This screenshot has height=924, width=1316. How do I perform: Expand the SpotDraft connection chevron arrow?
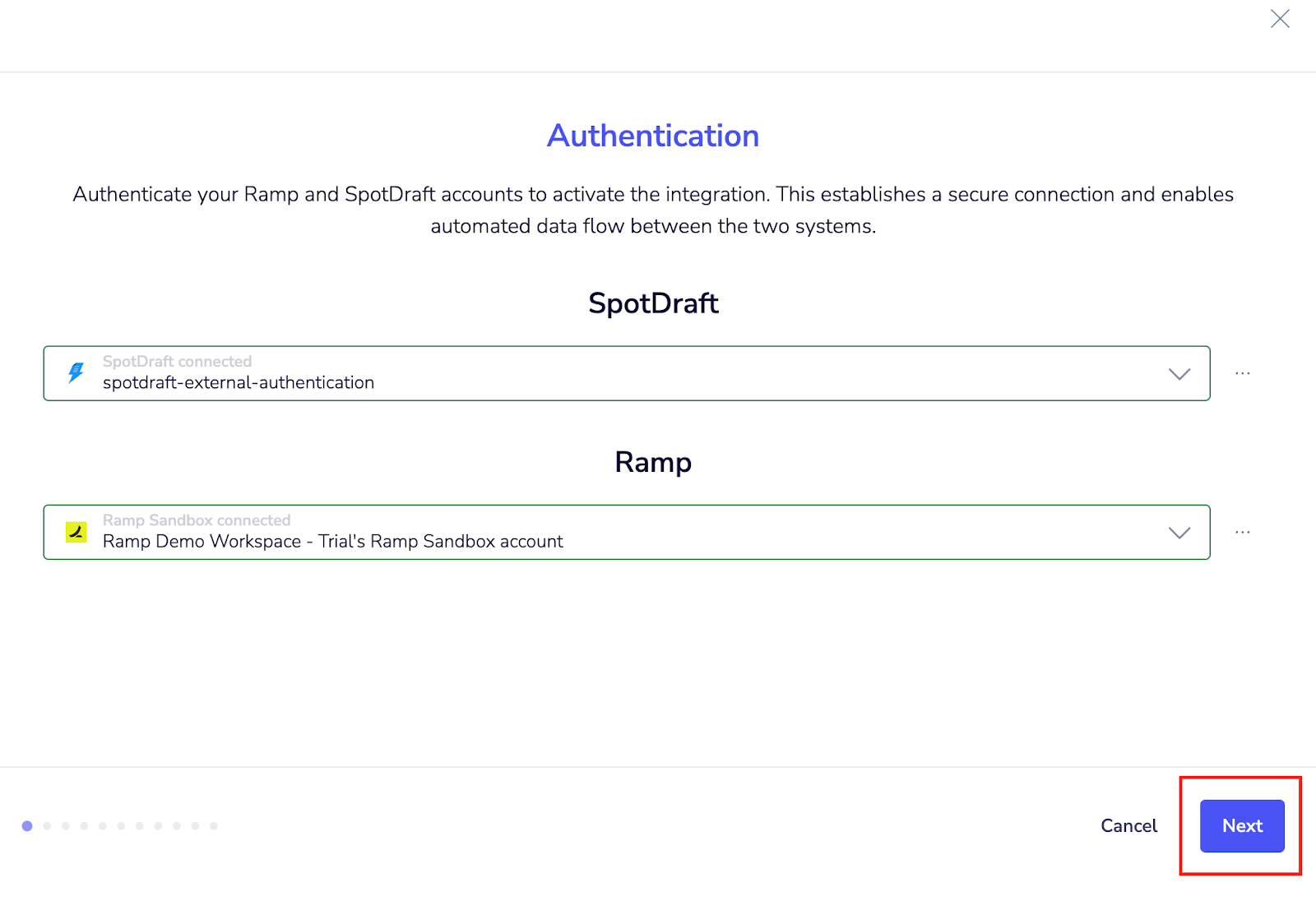(x=1179, y=374)
